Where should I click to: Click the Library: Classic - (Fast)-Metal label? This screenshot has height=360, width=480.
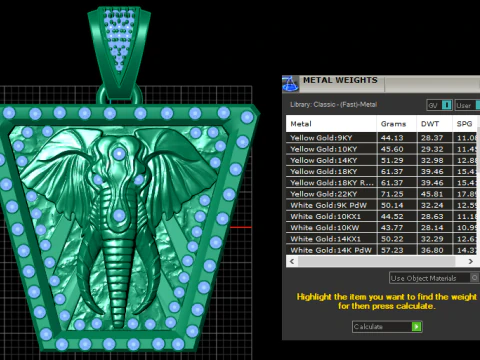[333, 104]
